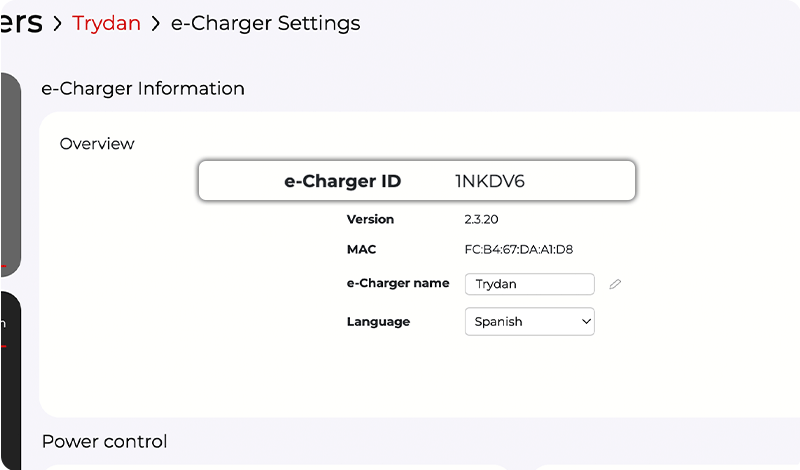This screenshot has width=800, height=470.
Task: Click the Power control section heading
Action: pos(105,442)
